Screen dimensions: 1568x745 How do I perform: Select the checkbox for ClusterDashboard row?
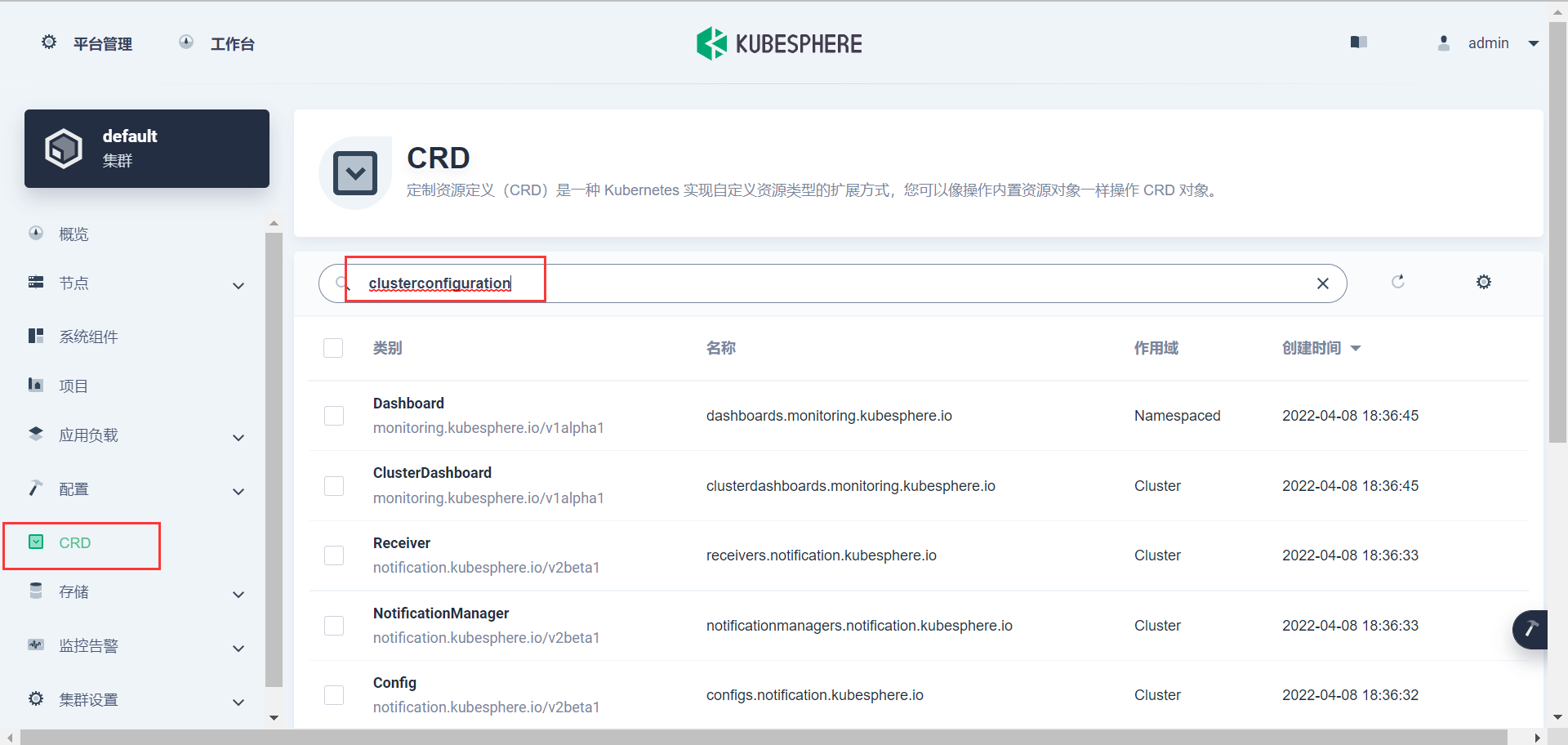click(x=334, y=485)
